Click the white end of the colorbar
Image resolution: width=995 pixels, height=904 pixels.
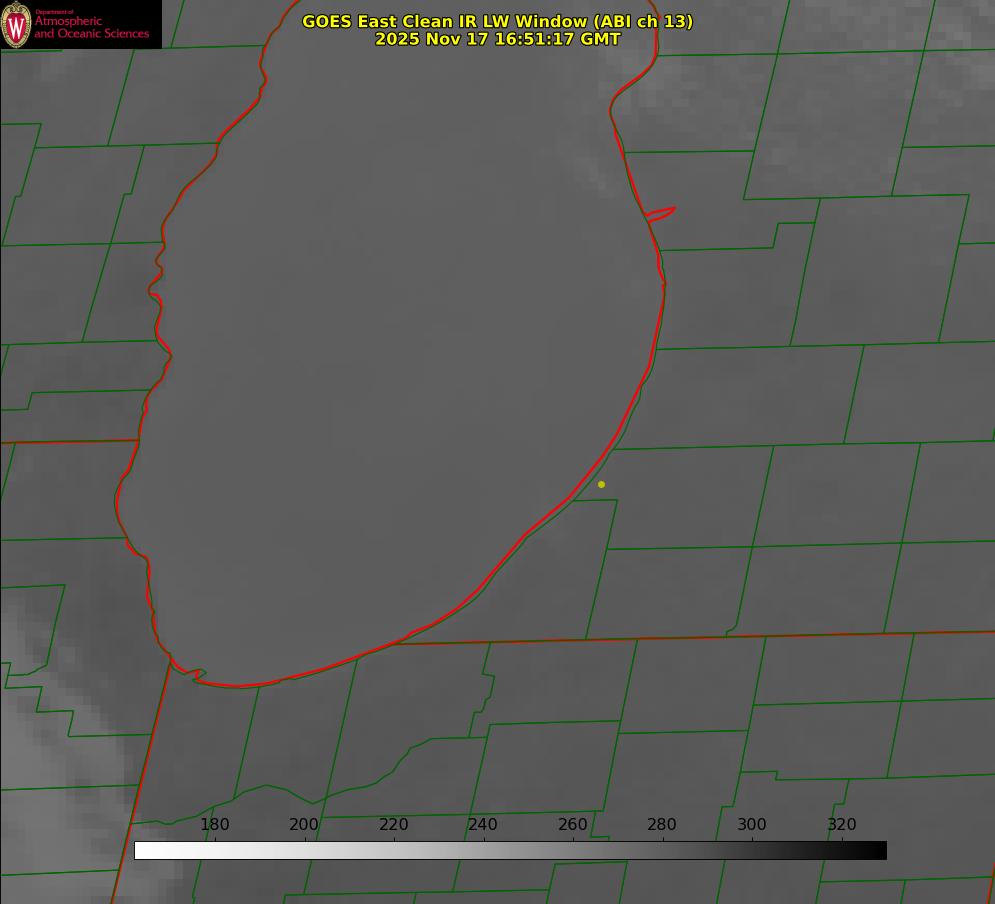(140, 851)
